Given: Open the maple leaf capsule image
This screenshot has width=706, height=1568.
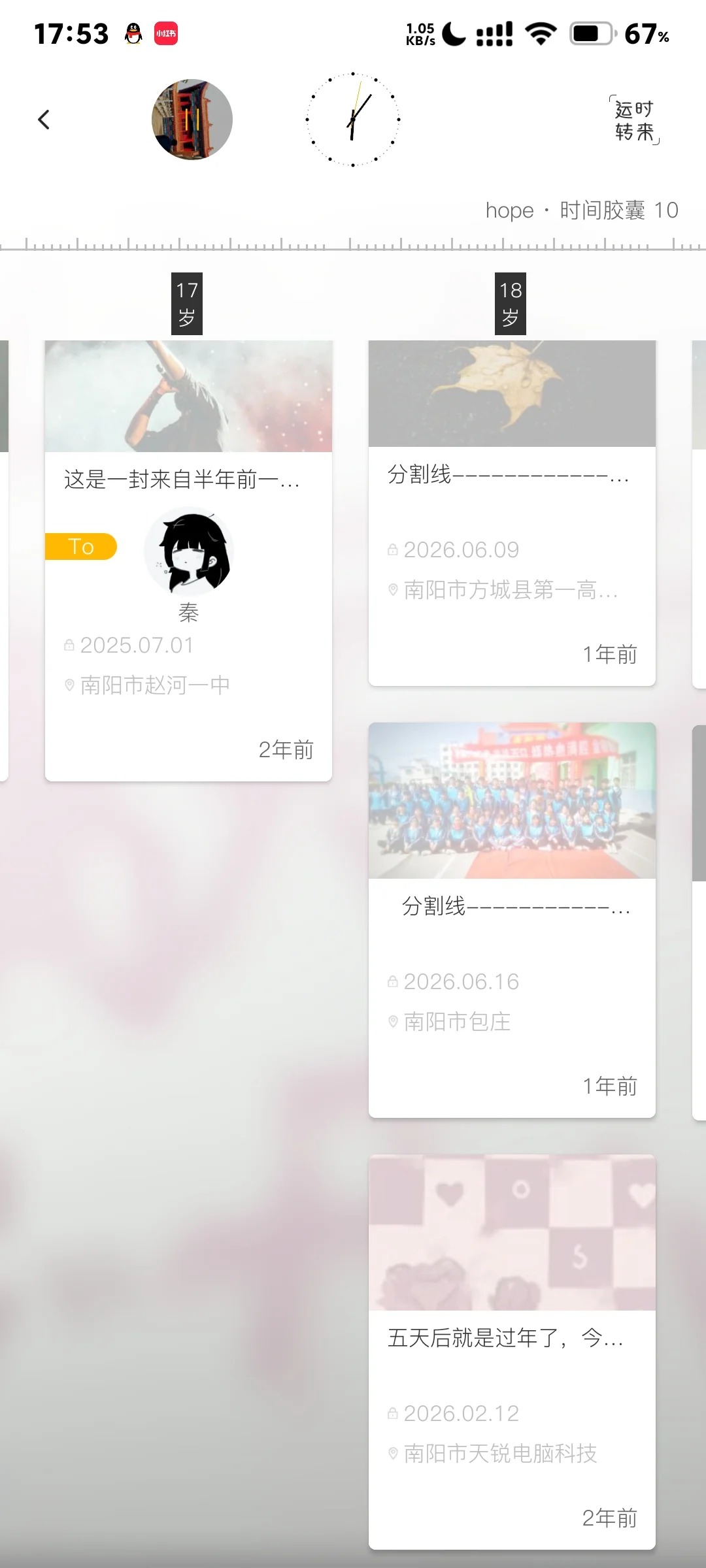Looking at the screenshot, I should point(512,393).
